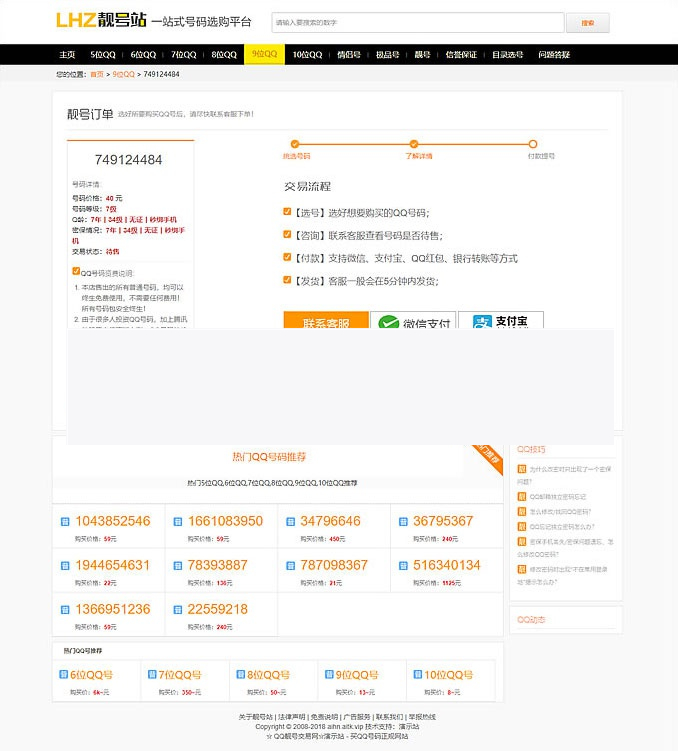The image size is (678, 751).
Task: Focus the number search input field
Action: (x=417, y=23)
